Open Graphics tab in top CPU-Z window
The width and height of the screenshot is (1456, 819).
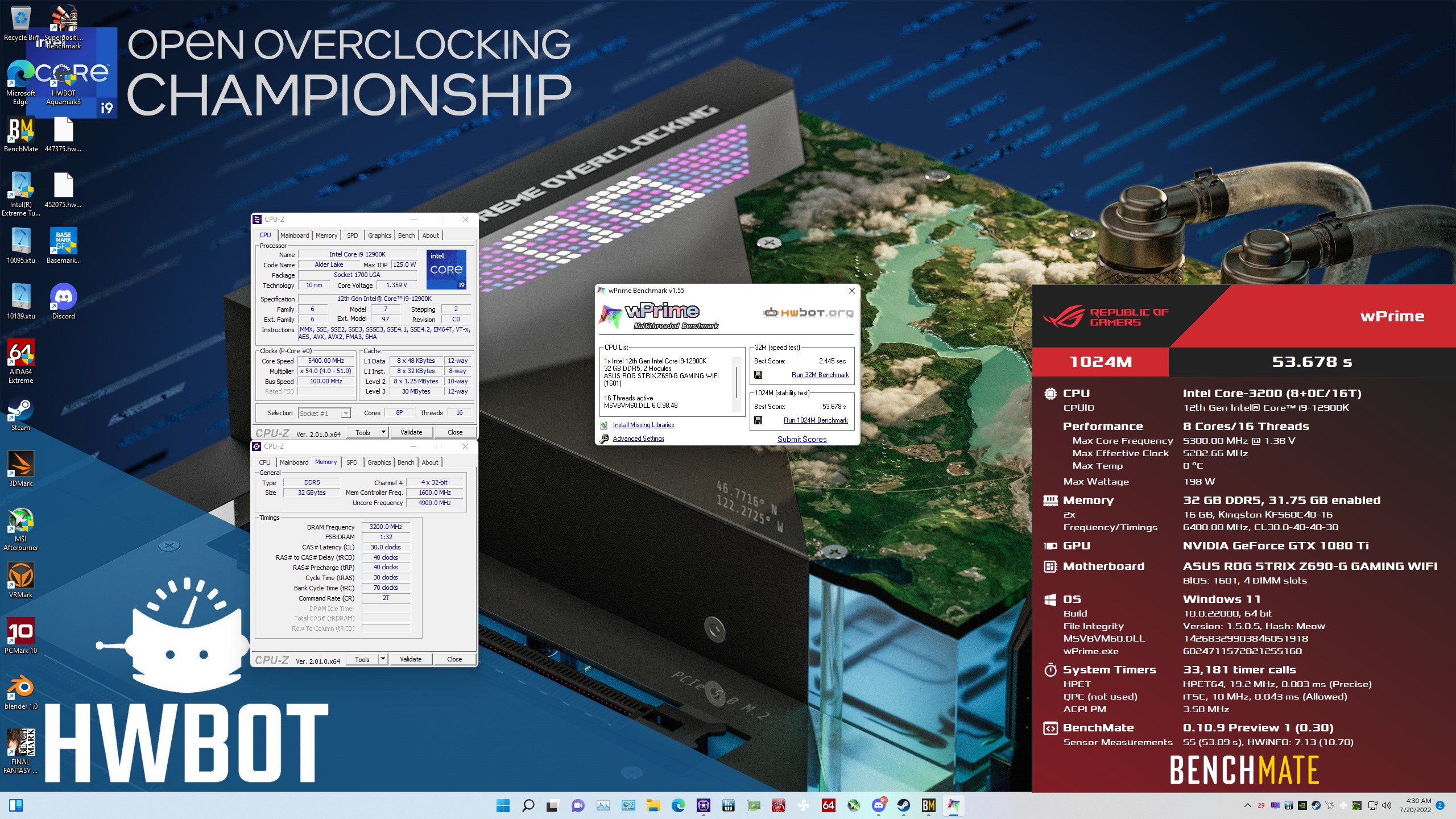point(380,235)
